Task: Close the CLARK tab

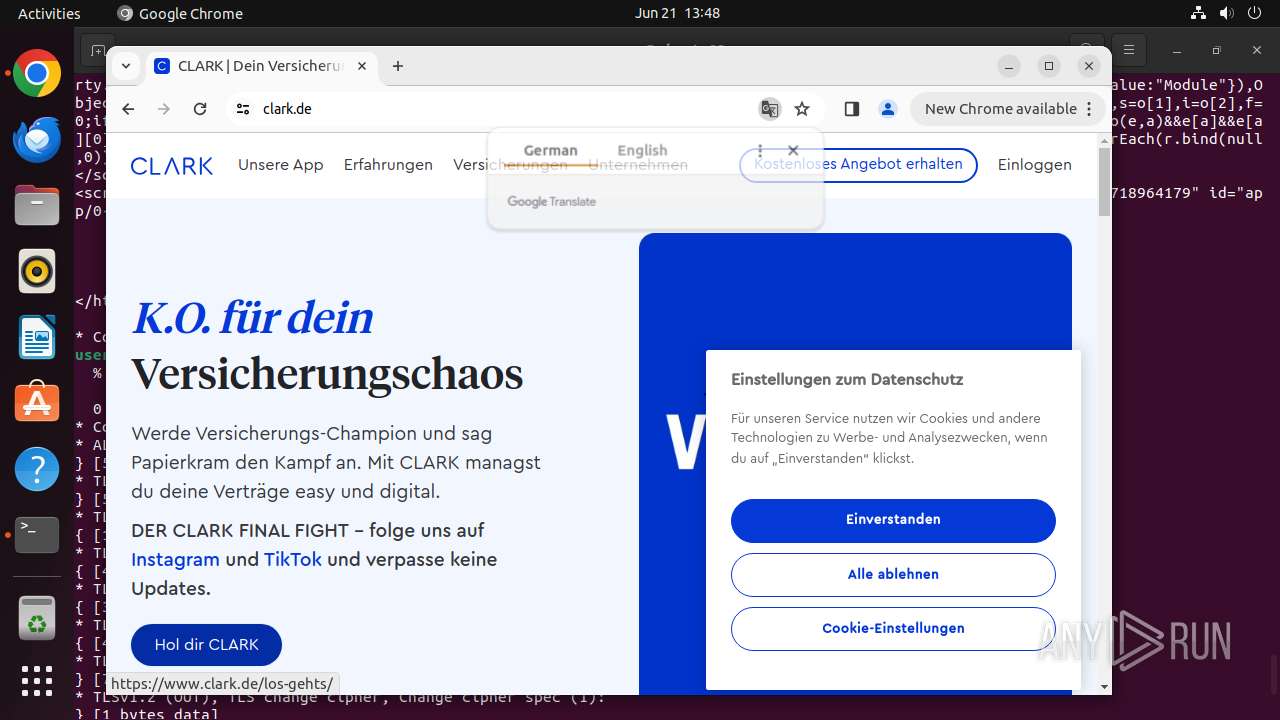Action: (362, 66)
